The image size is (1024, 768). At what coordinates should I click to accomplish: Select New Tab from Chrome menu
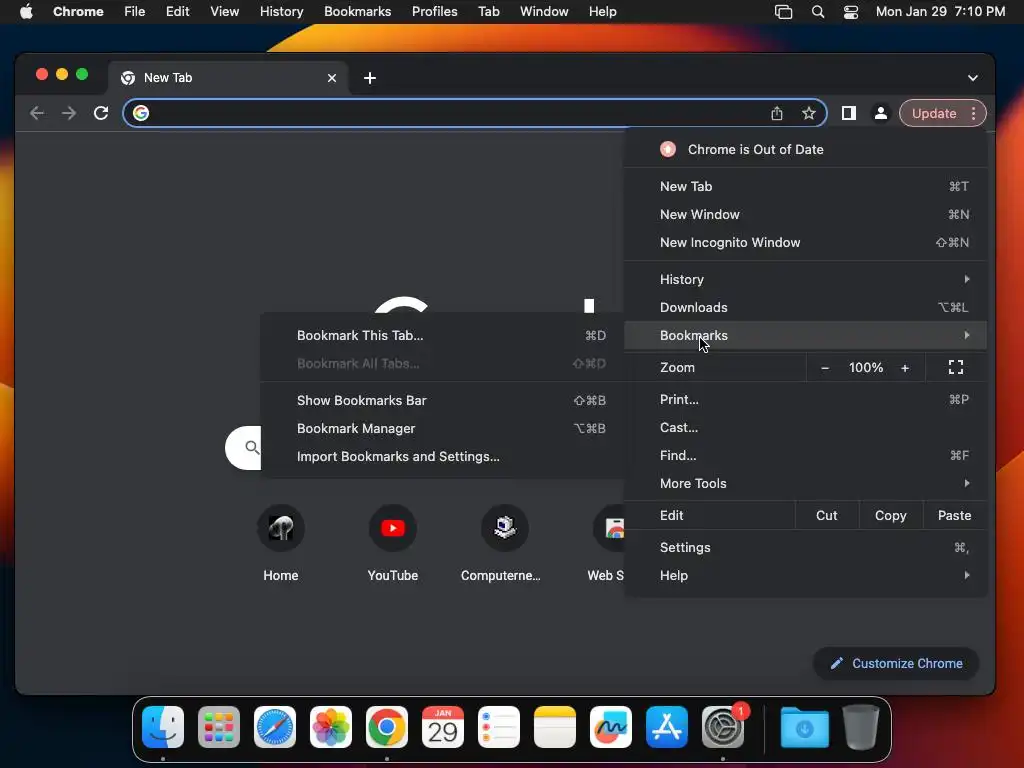[x=806, y=187]
